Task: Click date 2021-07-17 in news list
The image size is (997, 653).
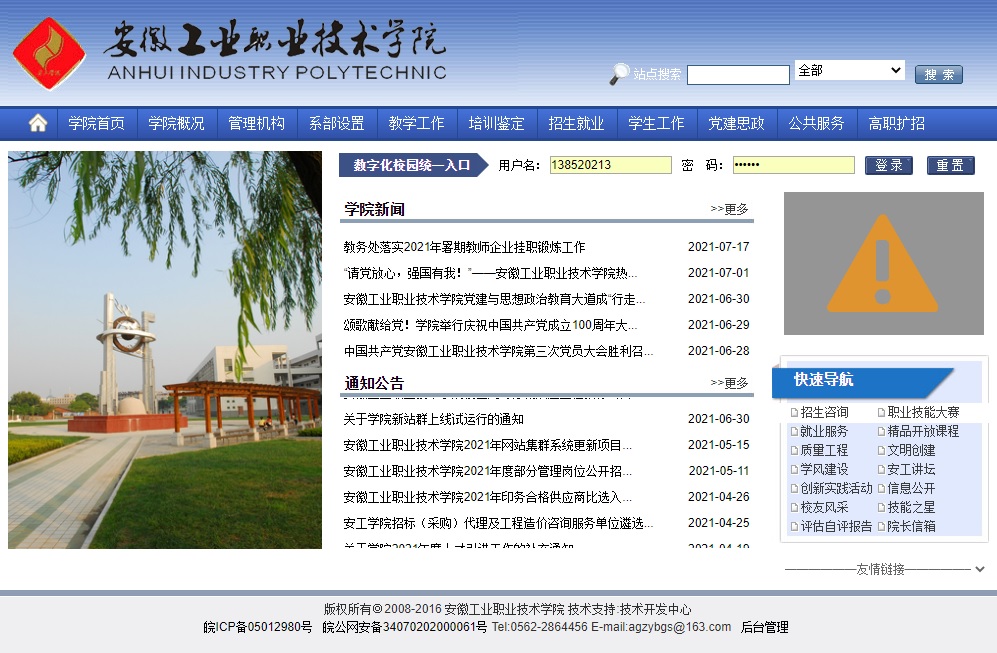Action: click(719, 247)
